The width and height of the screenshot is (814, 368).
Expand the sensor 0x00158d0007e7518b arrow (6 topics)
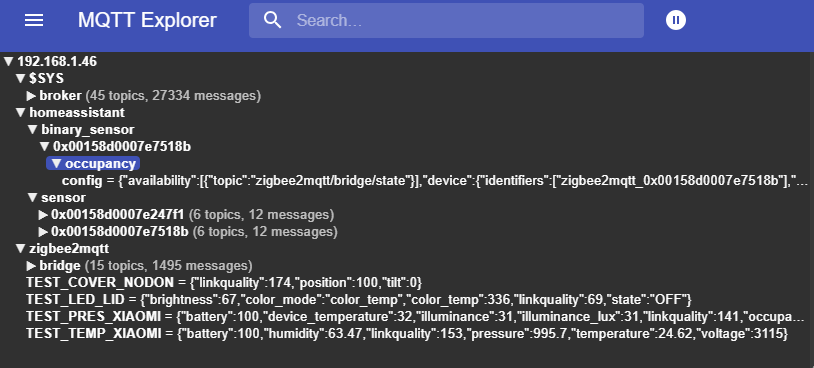[x=44, y=231]
